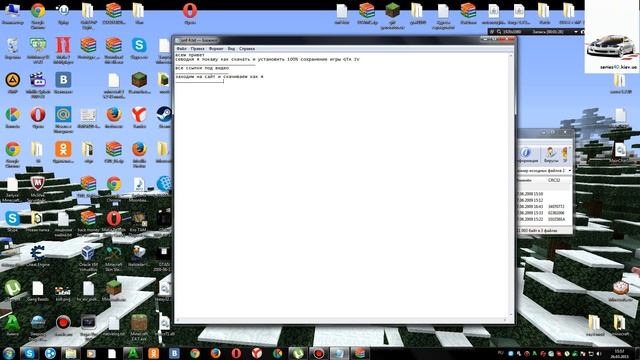Select the film clapper video app shortcut
Screen dimensions: 640x360
pos(38,84)
